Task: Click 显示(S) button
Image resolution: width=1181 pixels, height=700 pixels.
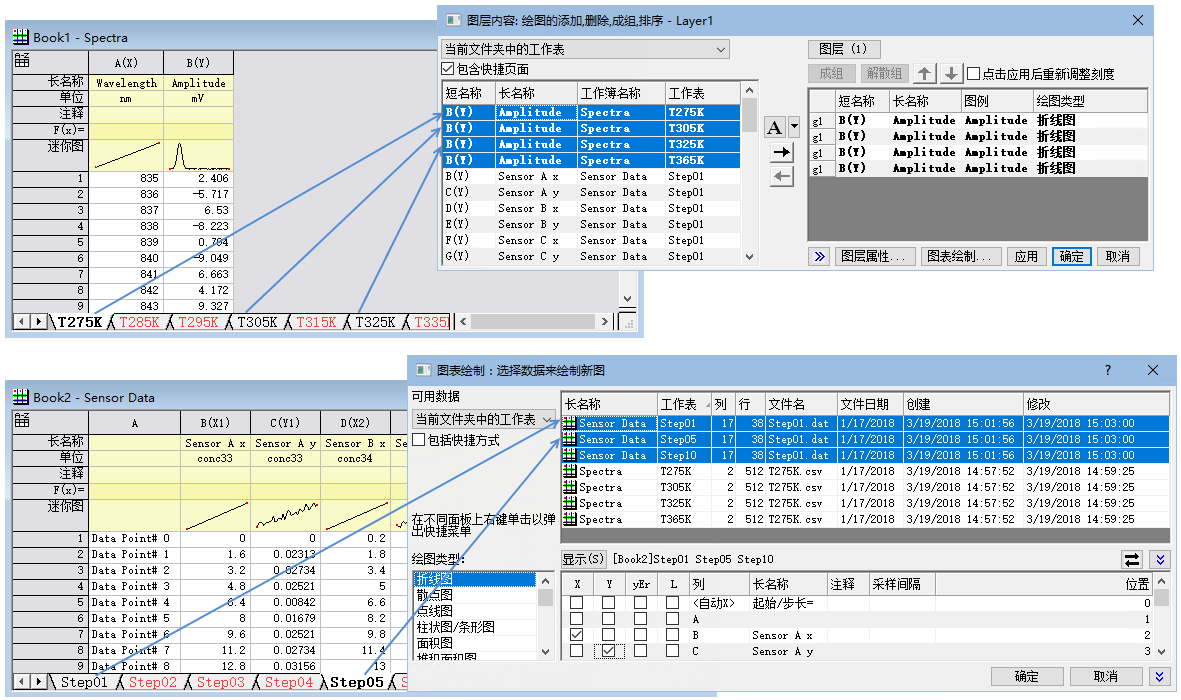Action: point(584,559)
